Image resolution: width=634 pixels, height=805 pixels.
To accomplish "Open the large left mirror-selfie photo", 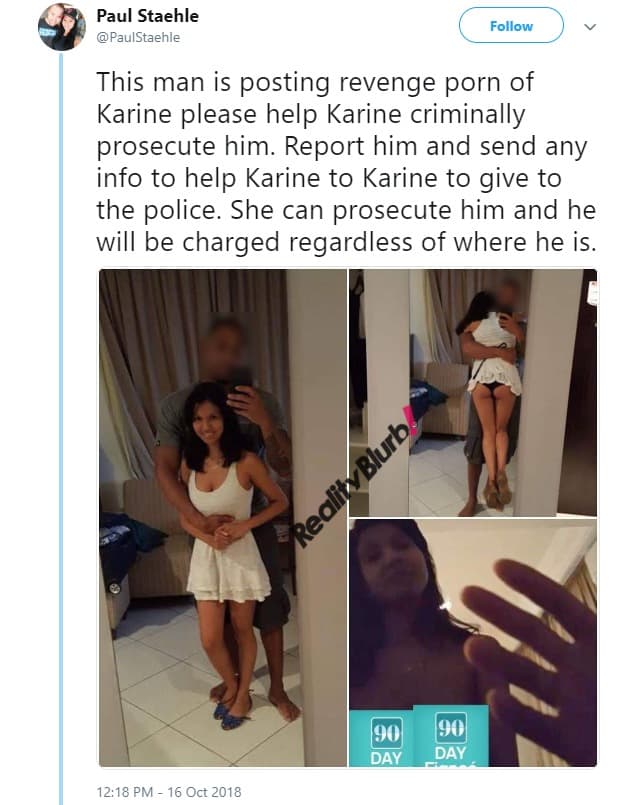I will coord(223,518).
